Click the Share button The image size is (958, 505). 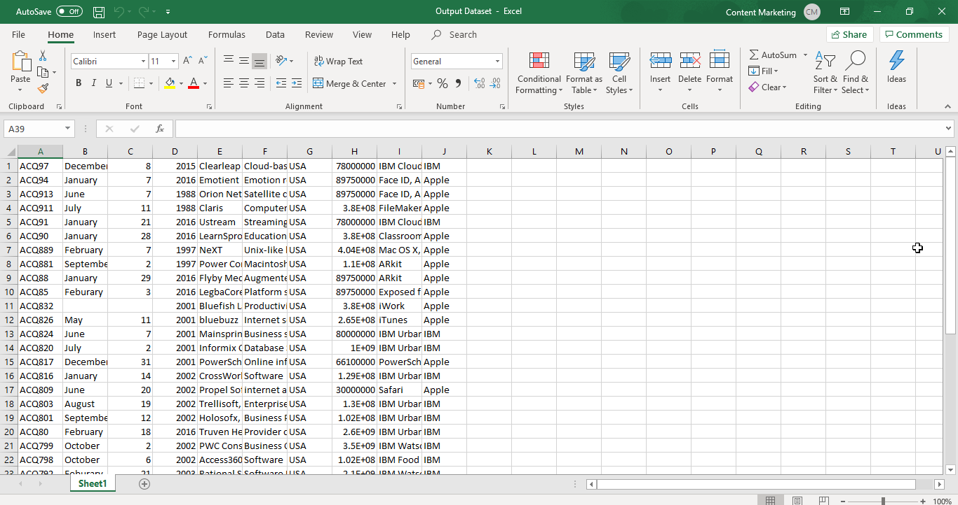[x=849, y=35]
